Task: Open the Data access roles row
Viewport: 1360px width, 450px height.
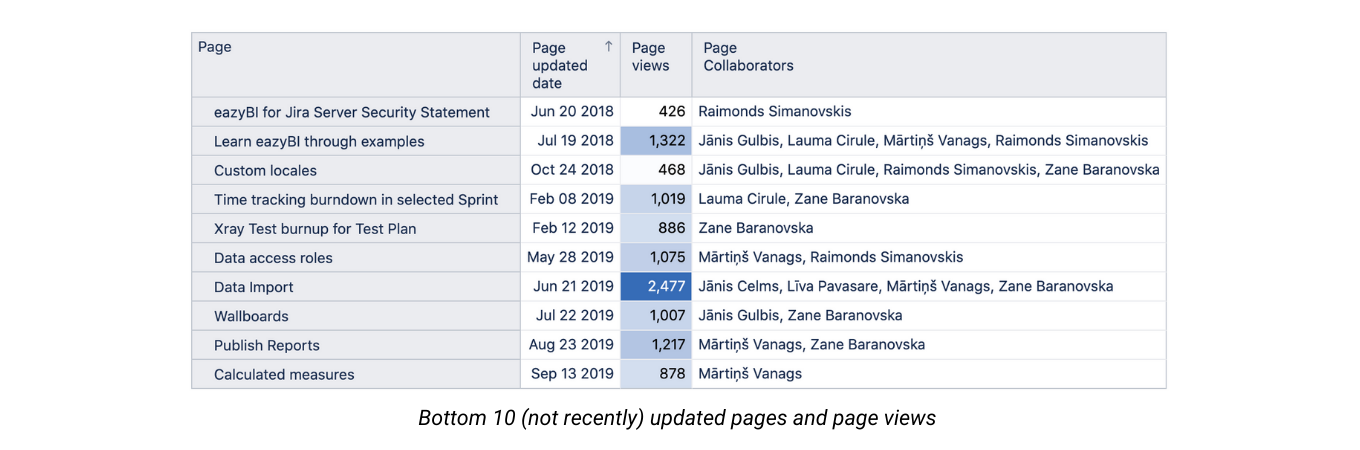Action: (x=273, y=257)
